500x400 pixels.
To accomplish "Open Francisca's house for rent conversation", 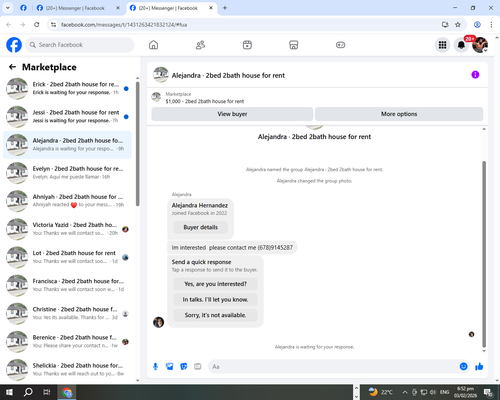I will click(x=67, y=285).
